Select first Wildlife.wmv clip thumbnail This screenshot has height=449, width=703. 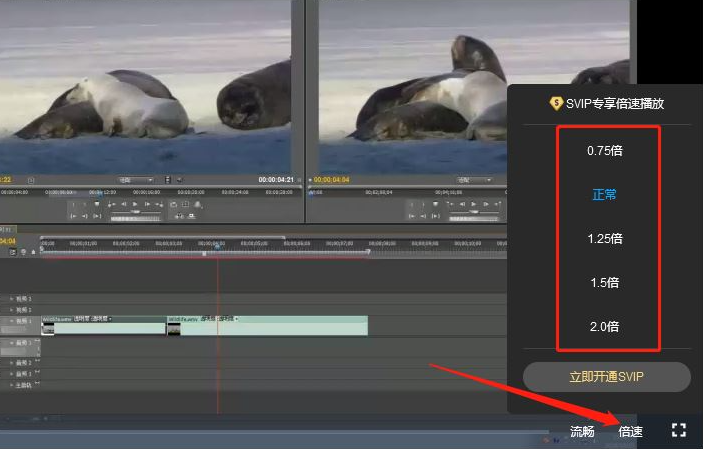point(48,329)
